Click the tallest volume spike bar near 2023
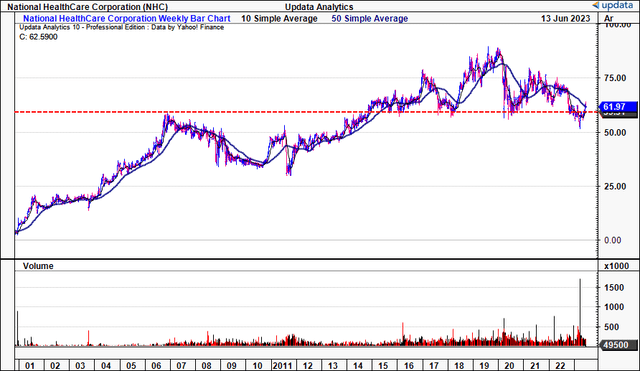 580,312
